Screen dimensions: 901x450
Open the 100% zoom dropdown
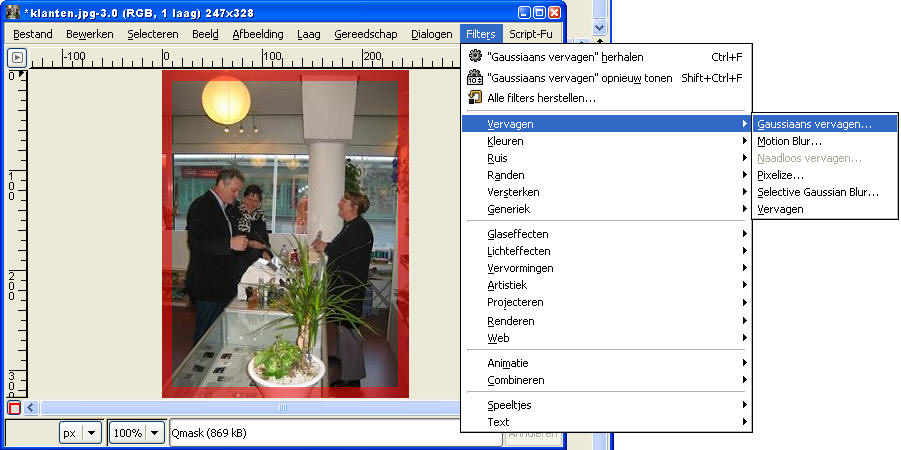[x=153, y=433]
